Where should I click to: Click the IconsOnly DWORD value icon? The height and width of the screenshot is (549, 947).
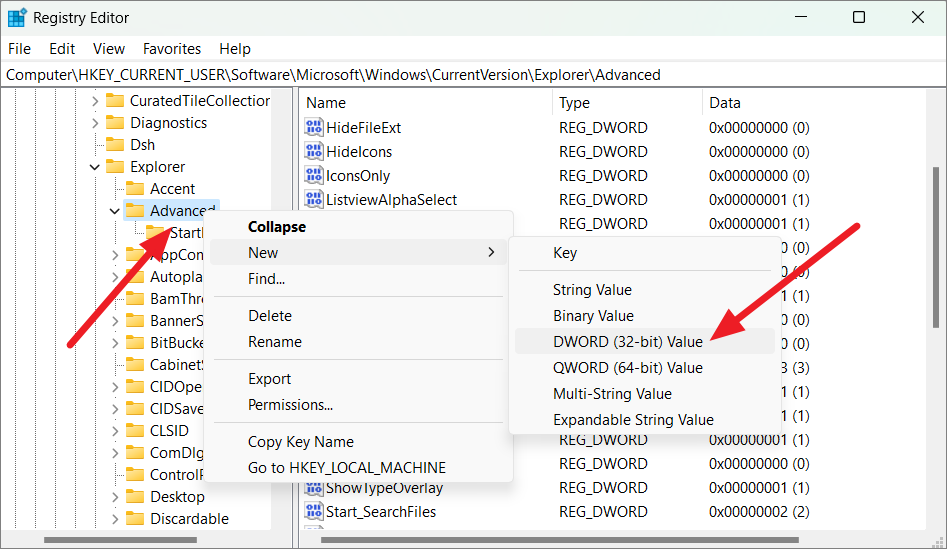(313, 176)
